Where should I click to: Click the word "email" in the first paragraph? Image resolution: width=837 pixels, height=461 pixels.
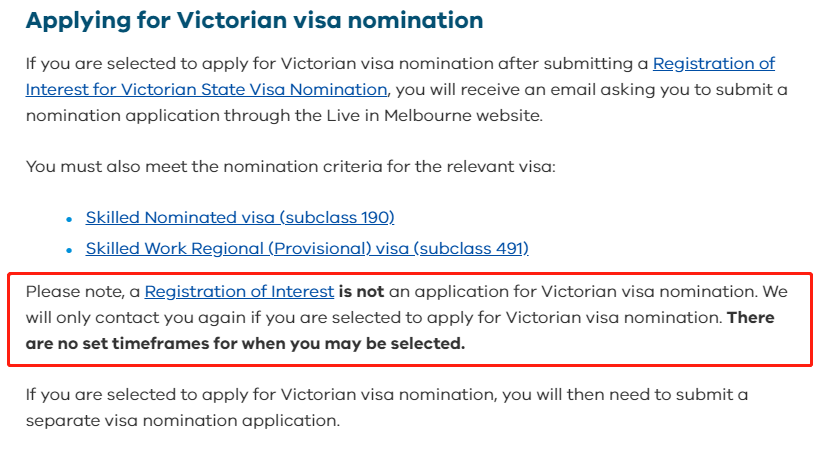coord(573,90)
